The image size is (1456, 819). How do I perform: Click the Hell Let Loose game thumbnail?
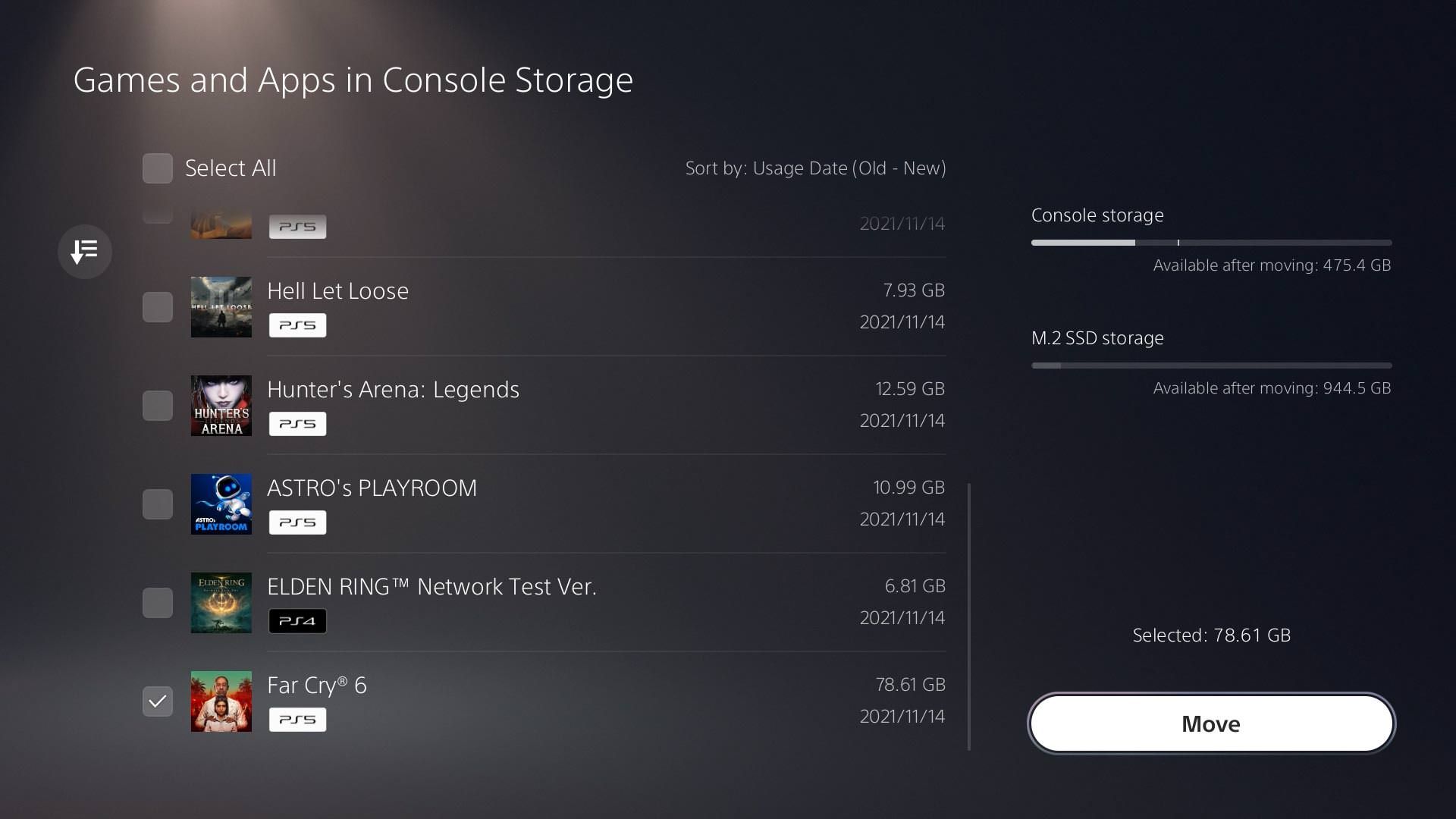[x=221, y=307]
